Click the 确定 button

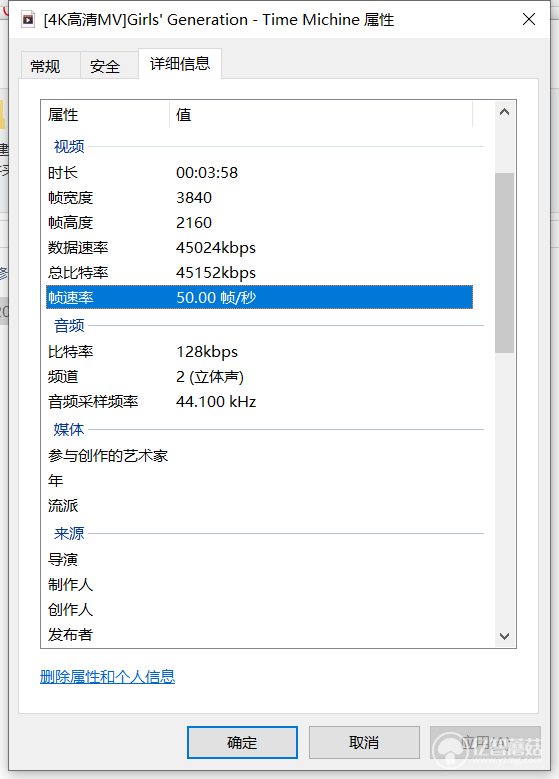coord(242,742)
